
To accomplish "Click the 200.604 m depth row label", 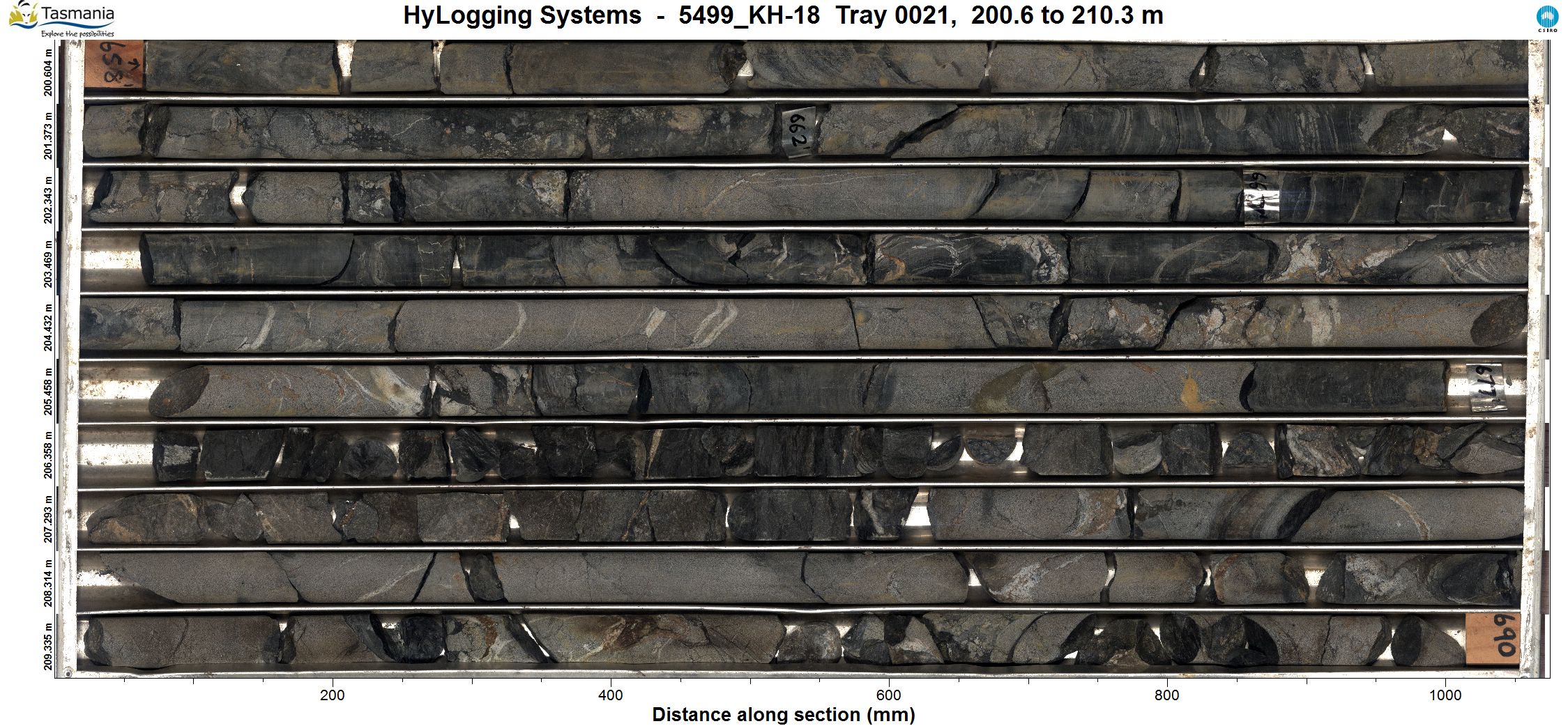I will tap(48, 72).
